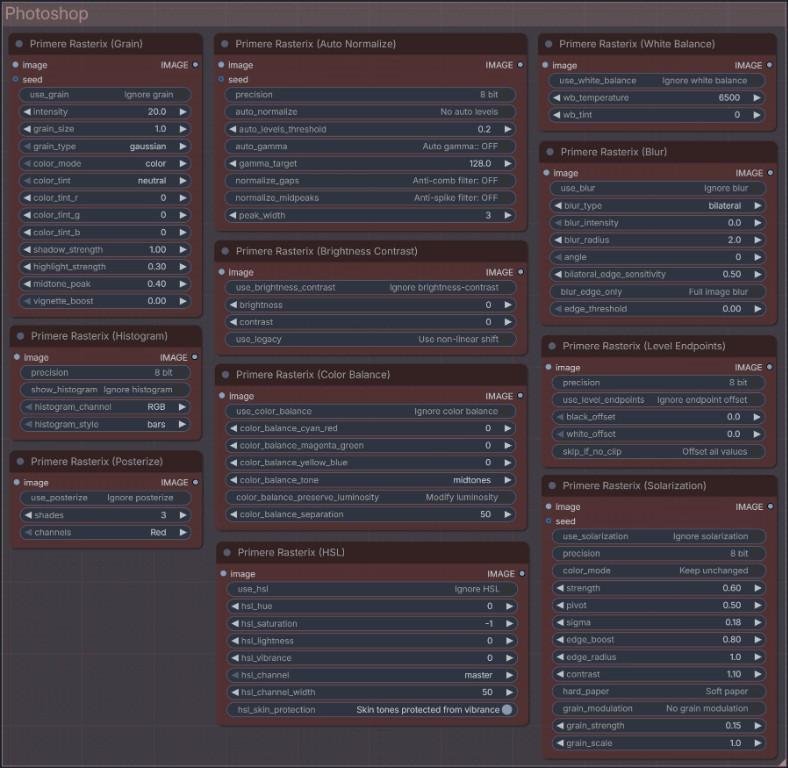Click the color_balance_separation value field
This screenshot has height=768, width=788.
[371, 514]
